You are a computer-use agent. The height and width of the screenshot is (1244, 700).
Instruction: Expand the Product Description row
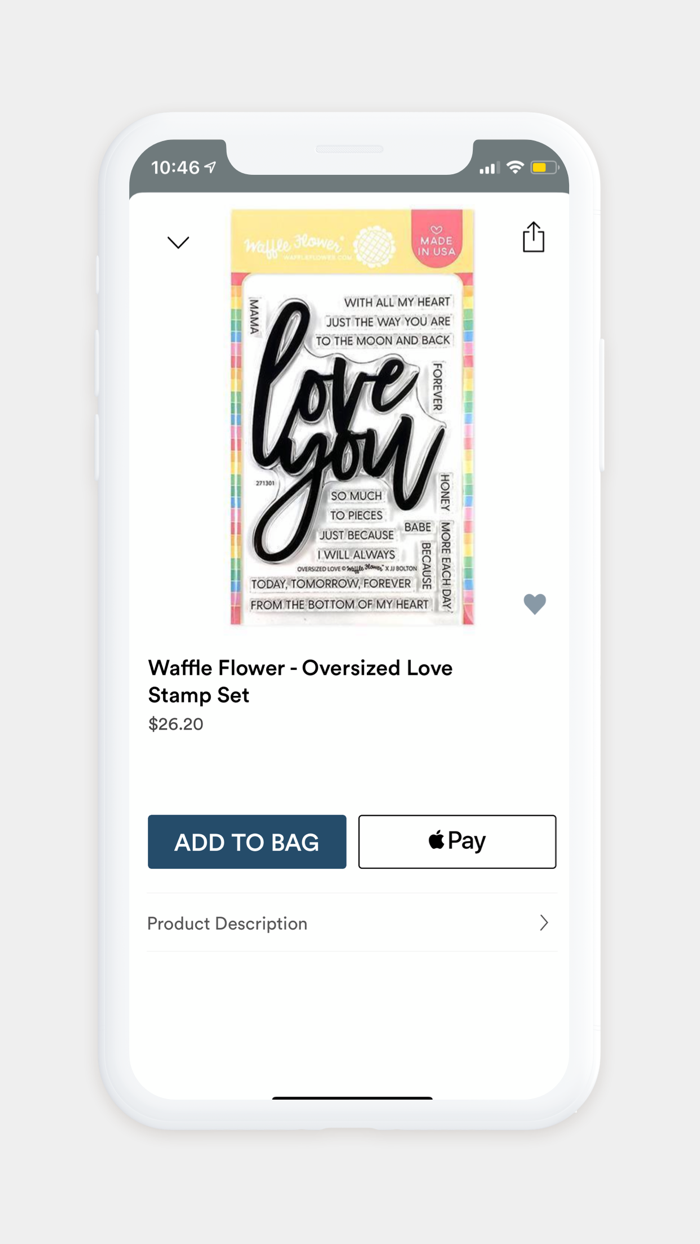(351, 923)
